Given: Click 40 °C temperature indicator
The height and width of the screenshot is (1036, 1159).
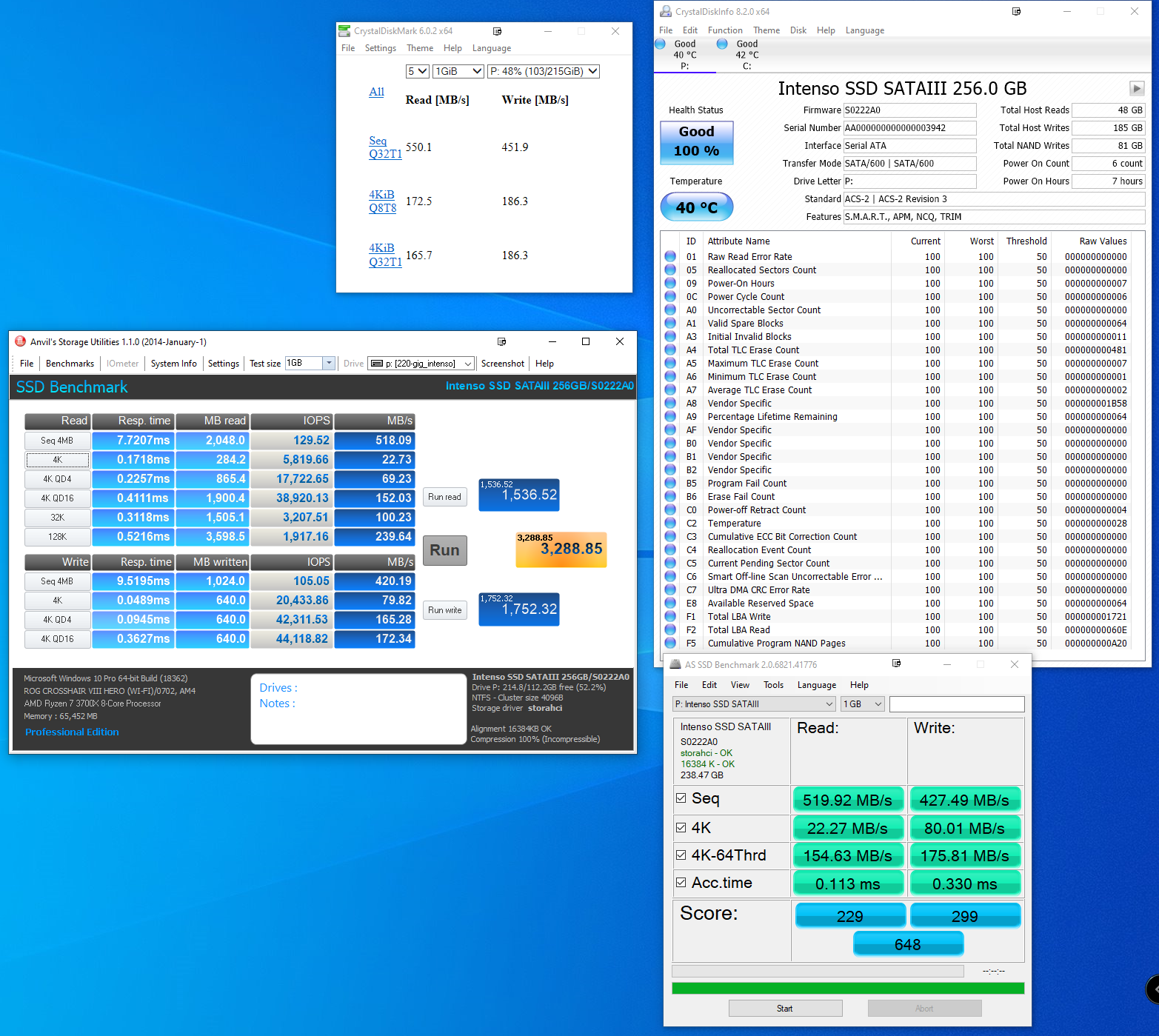Looking at the screenshot, I should point(696,207).
